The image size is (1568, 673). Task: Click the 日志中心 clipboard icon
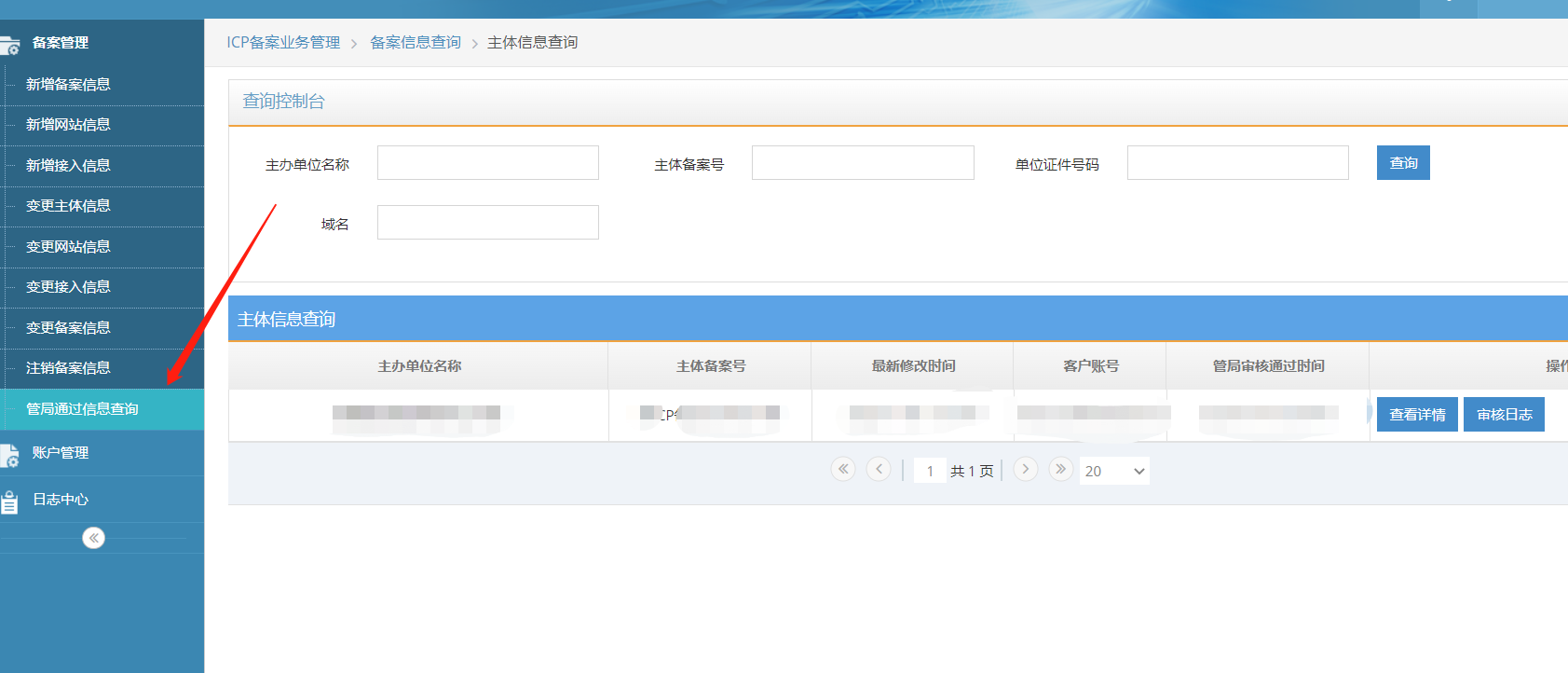(x=9, y=501)
